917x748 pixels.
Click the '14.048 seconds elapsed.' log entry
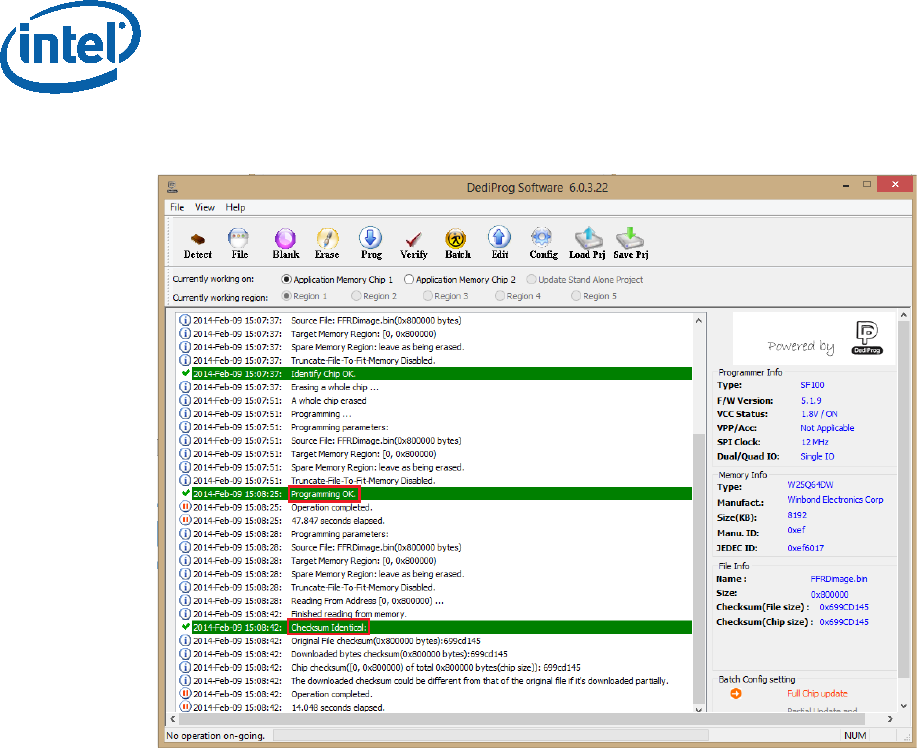(337, 707)
